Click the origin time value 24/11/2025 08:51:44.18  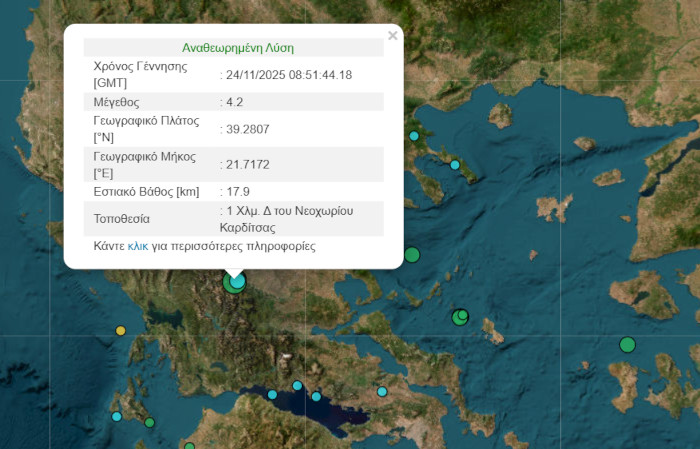click(x=288, y=75)
